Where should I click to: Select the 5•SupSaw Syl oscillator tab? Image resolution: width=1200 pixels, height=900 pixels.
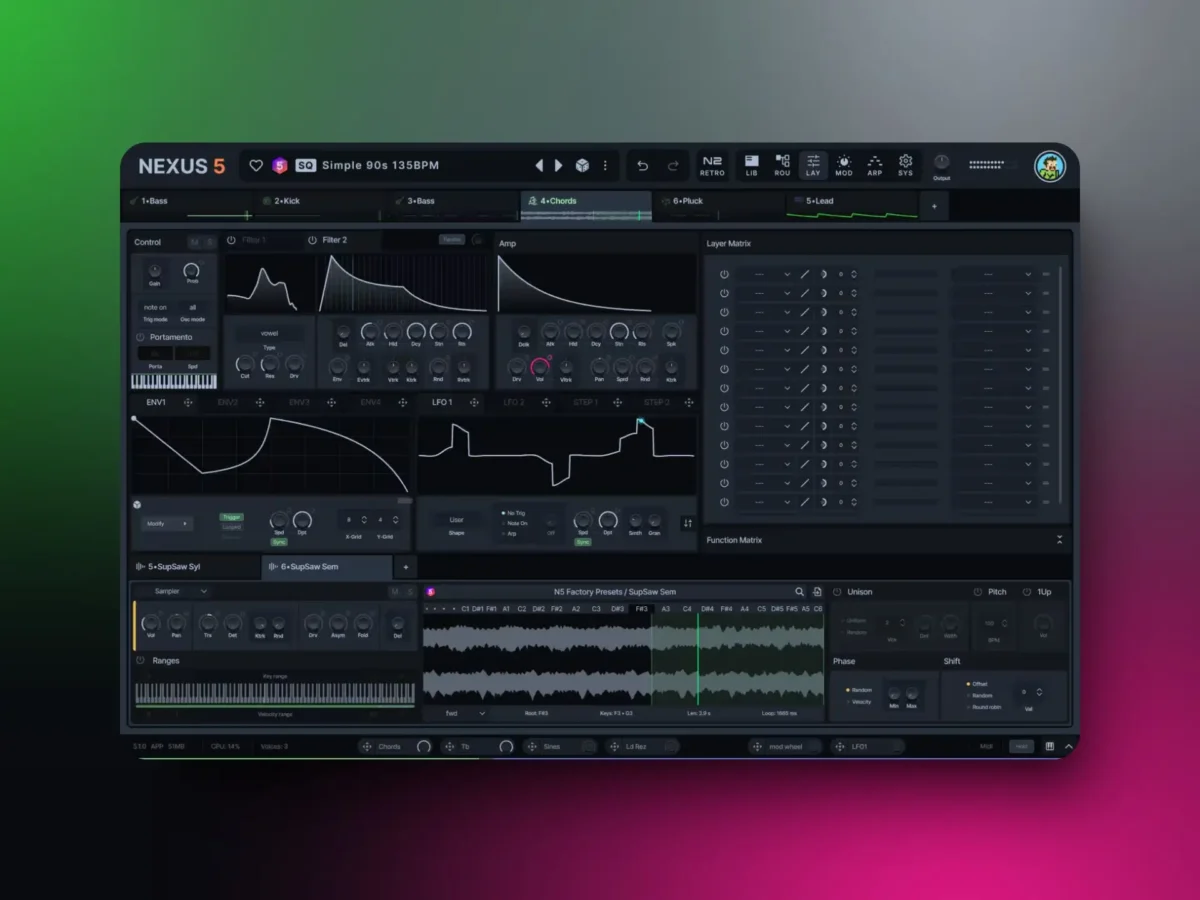click(x=196, y=567)
